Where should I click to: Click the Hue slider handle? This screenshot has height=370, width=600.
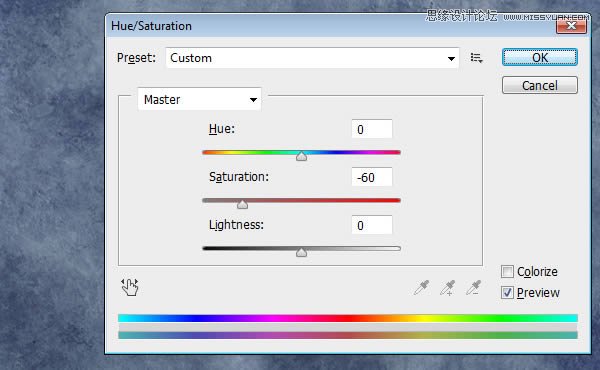(x=301, y=156)
